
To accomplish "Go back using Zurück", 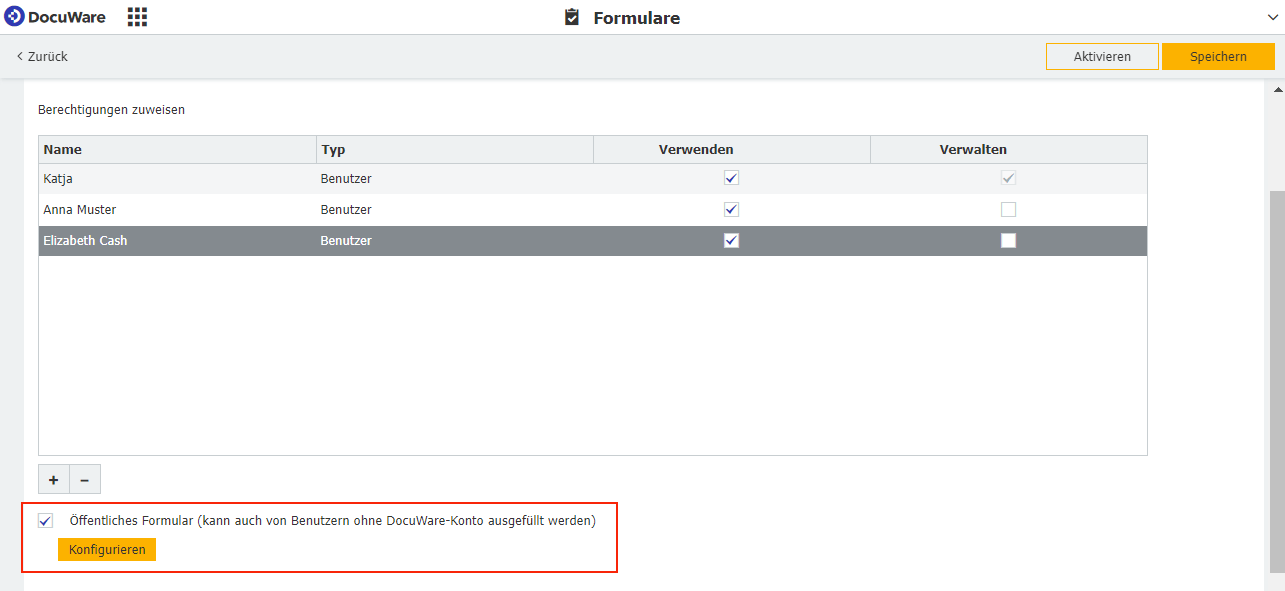I will (x=42, y=57).
